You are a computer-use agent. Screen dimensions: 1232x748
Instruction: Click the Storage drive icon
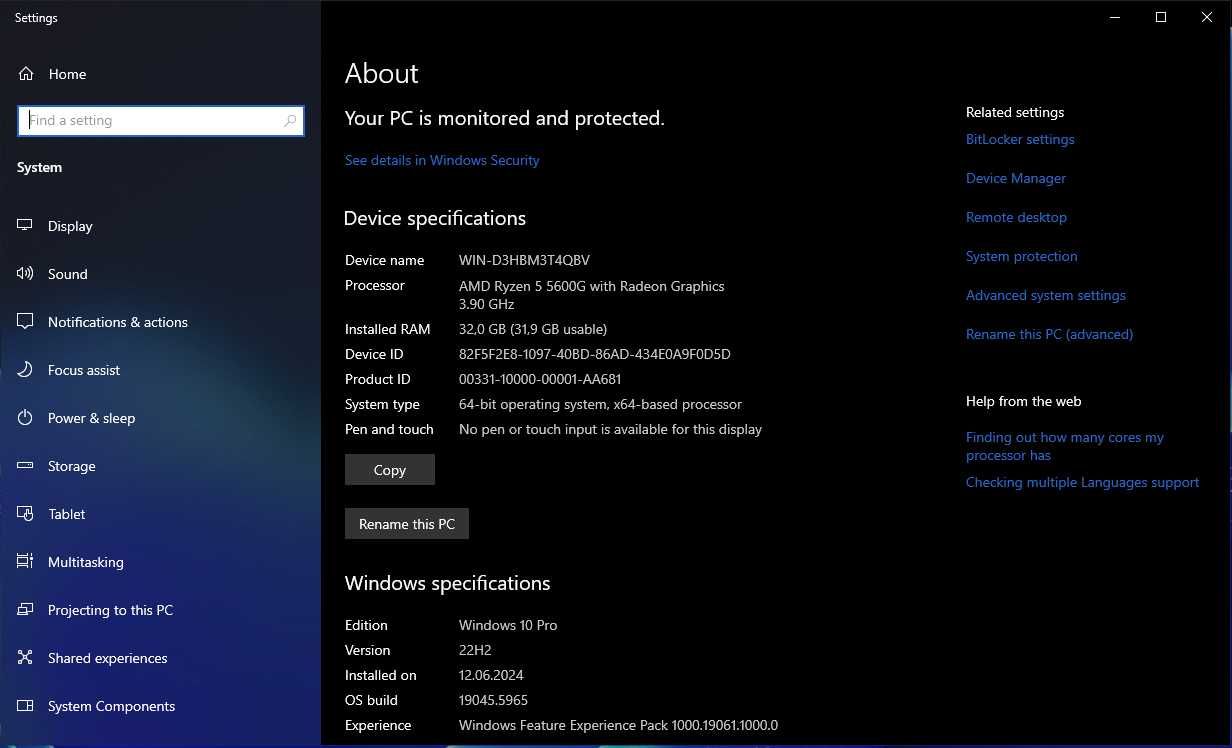(x=26, y=466)
